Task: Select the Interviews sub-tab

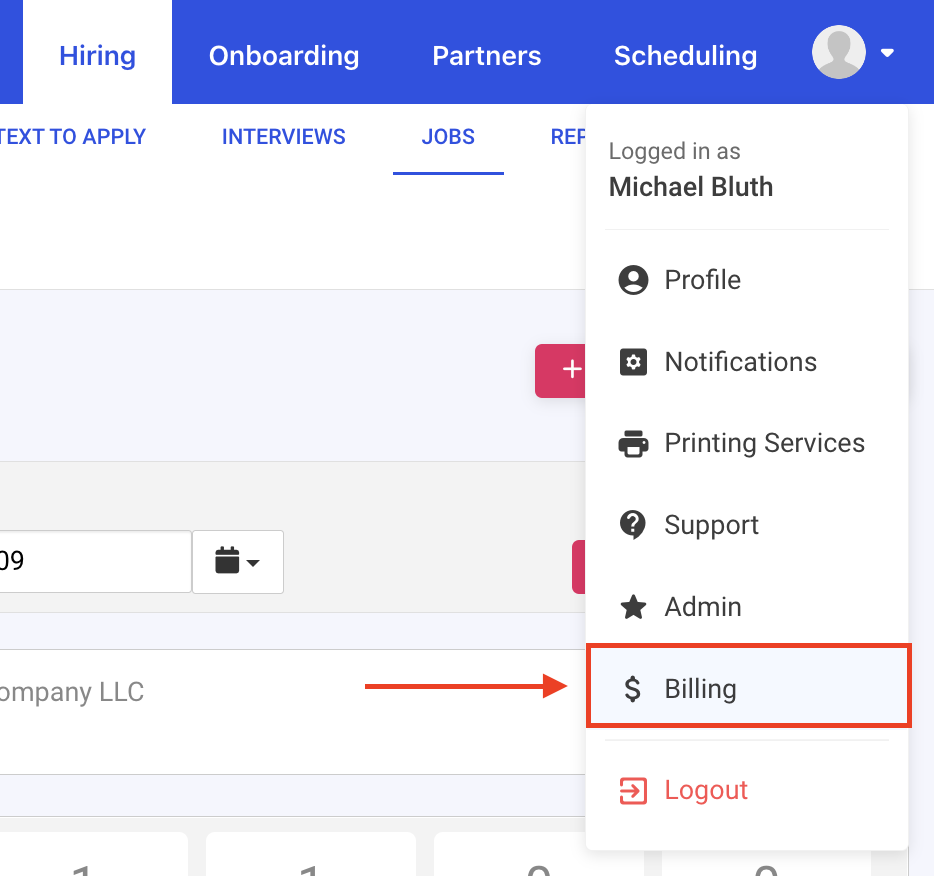Action: pyautogui.click(x=284, y=137)
